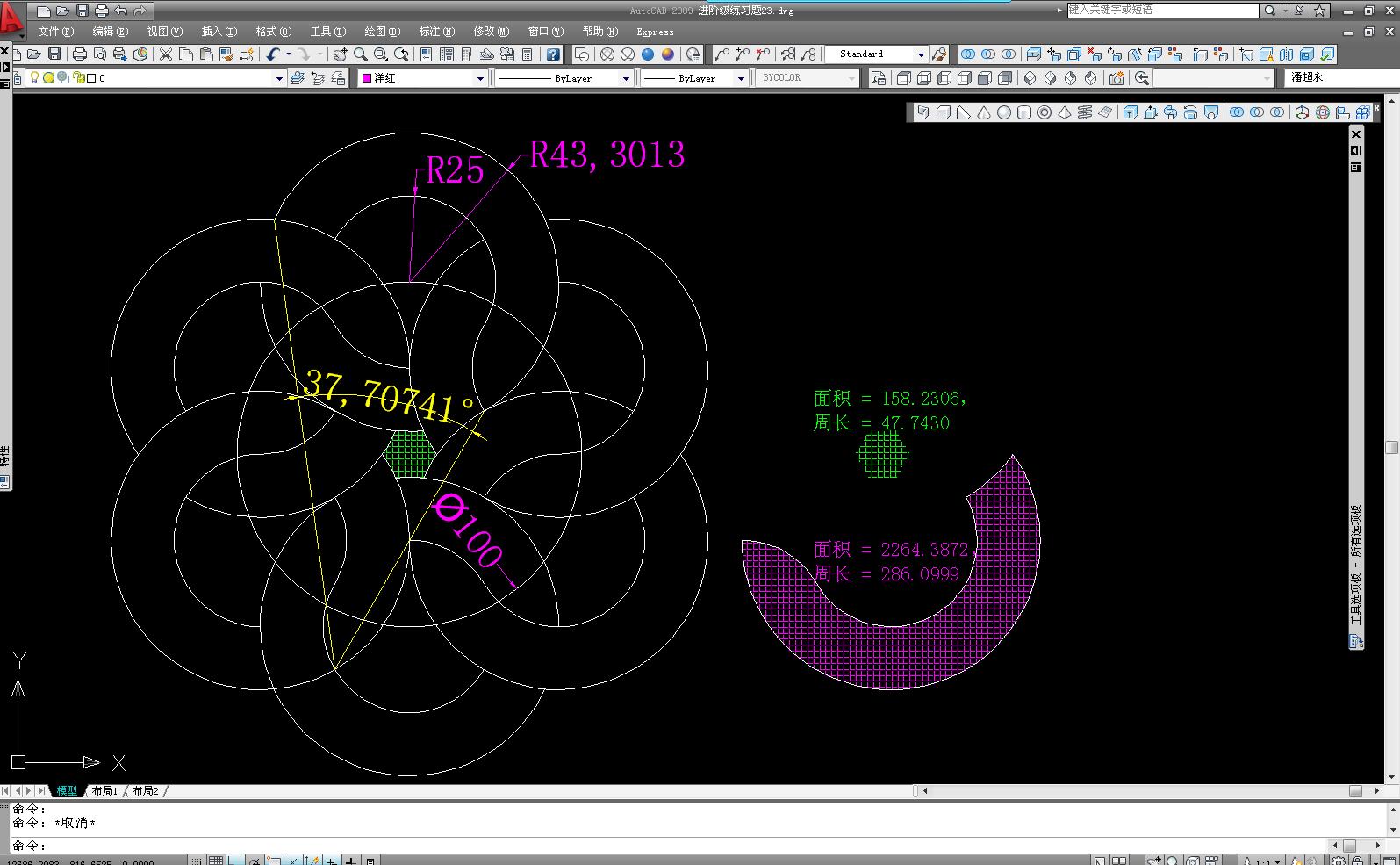
Task: Click Make Object's Layer Current icon
Action: click(x=298, y=78)
